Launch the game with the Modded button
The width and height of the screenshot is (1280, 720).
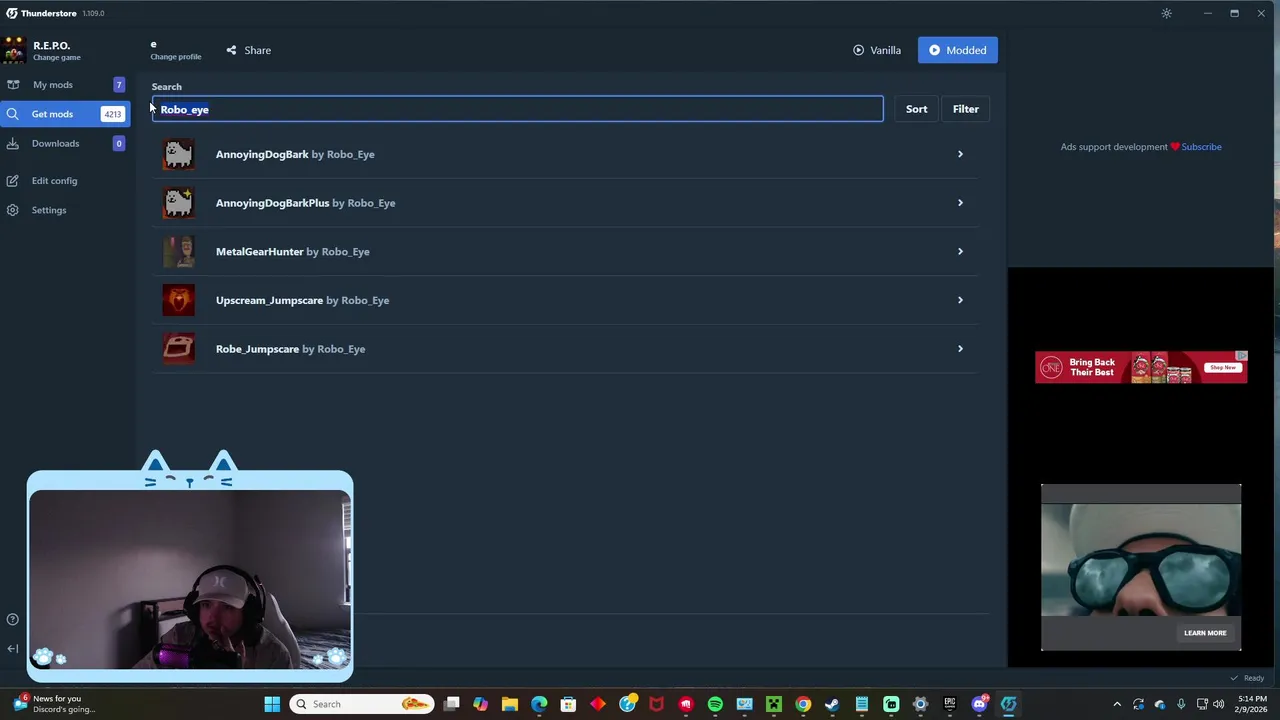tap(958, 50)
